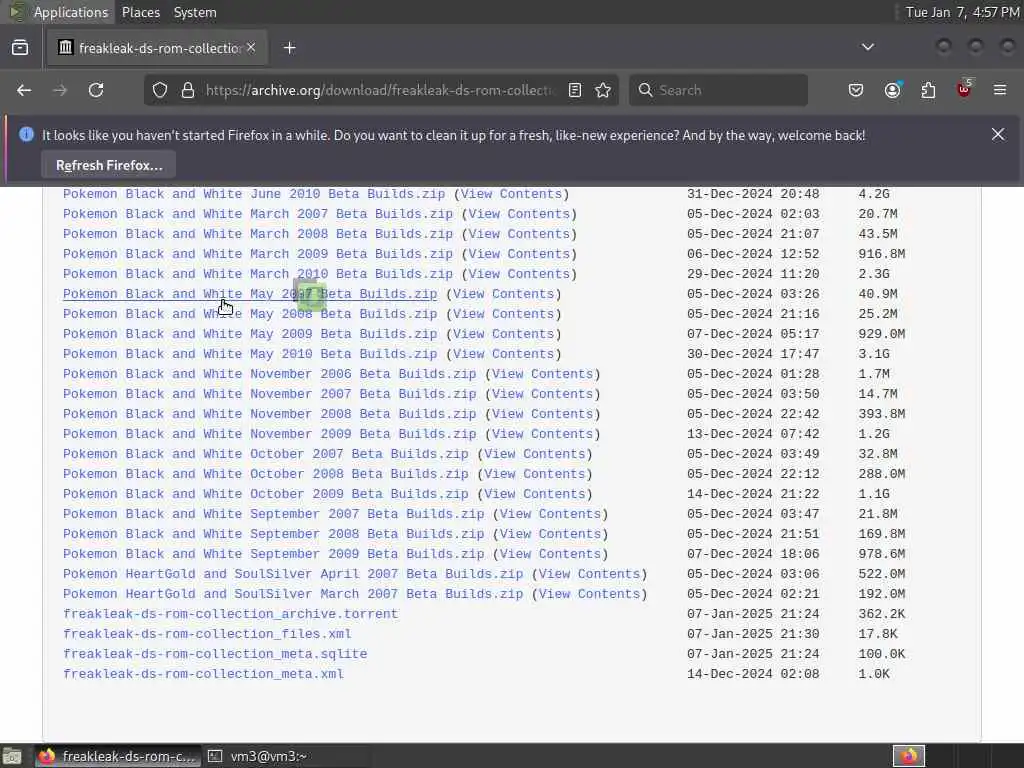Open freakleak-ds-rom-collection_archive.torrent link
Viewport: 1024px width, 768px height.
click(x=231, y=614)
